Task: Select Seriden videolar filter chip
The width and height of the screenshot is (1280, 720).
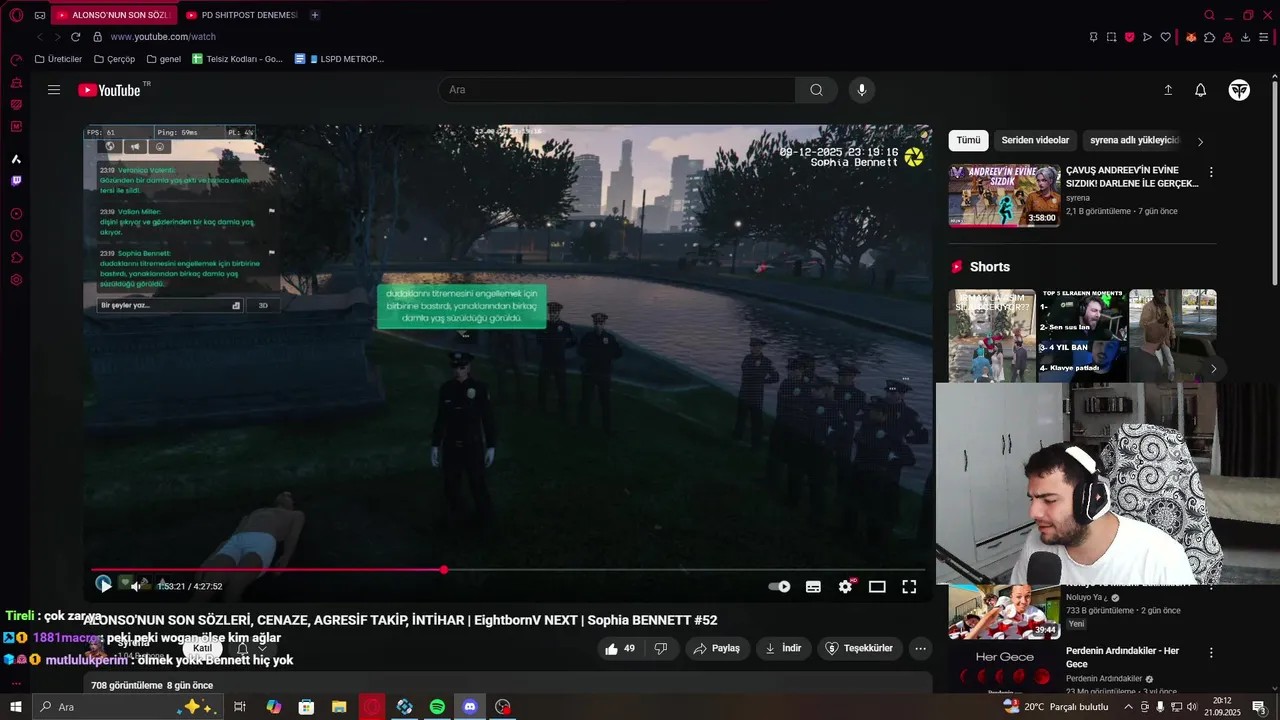Action: (x=1035, y=140)
